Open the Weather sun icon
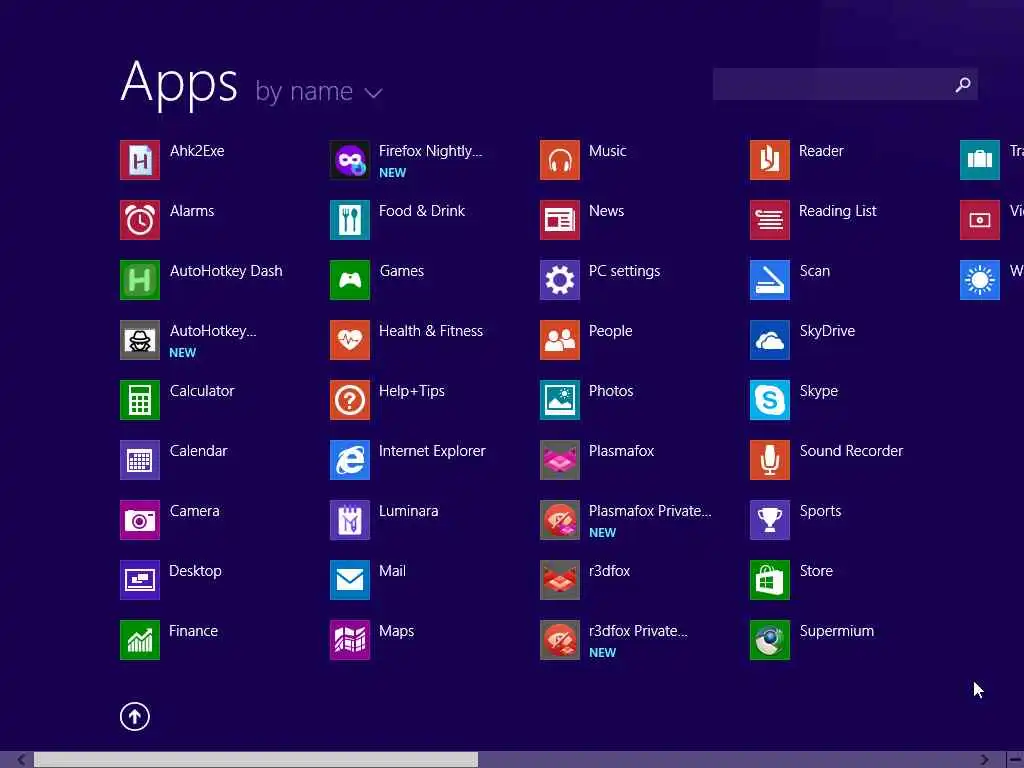1024x768 pixels. (x=980, y=280)
